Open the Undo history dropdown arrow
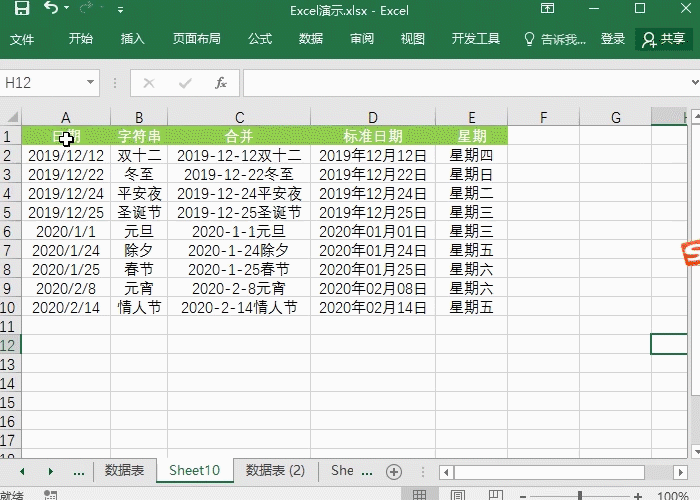 coord(67,8)
